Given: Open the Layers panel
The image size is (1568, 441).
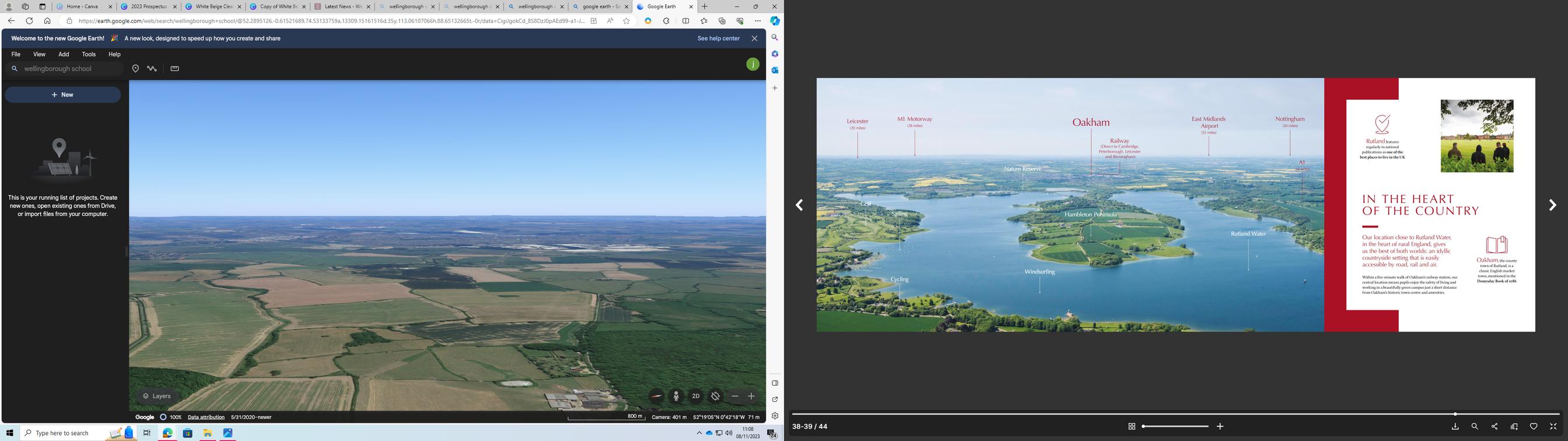Looking at the screenshot, I should [157, 396].
